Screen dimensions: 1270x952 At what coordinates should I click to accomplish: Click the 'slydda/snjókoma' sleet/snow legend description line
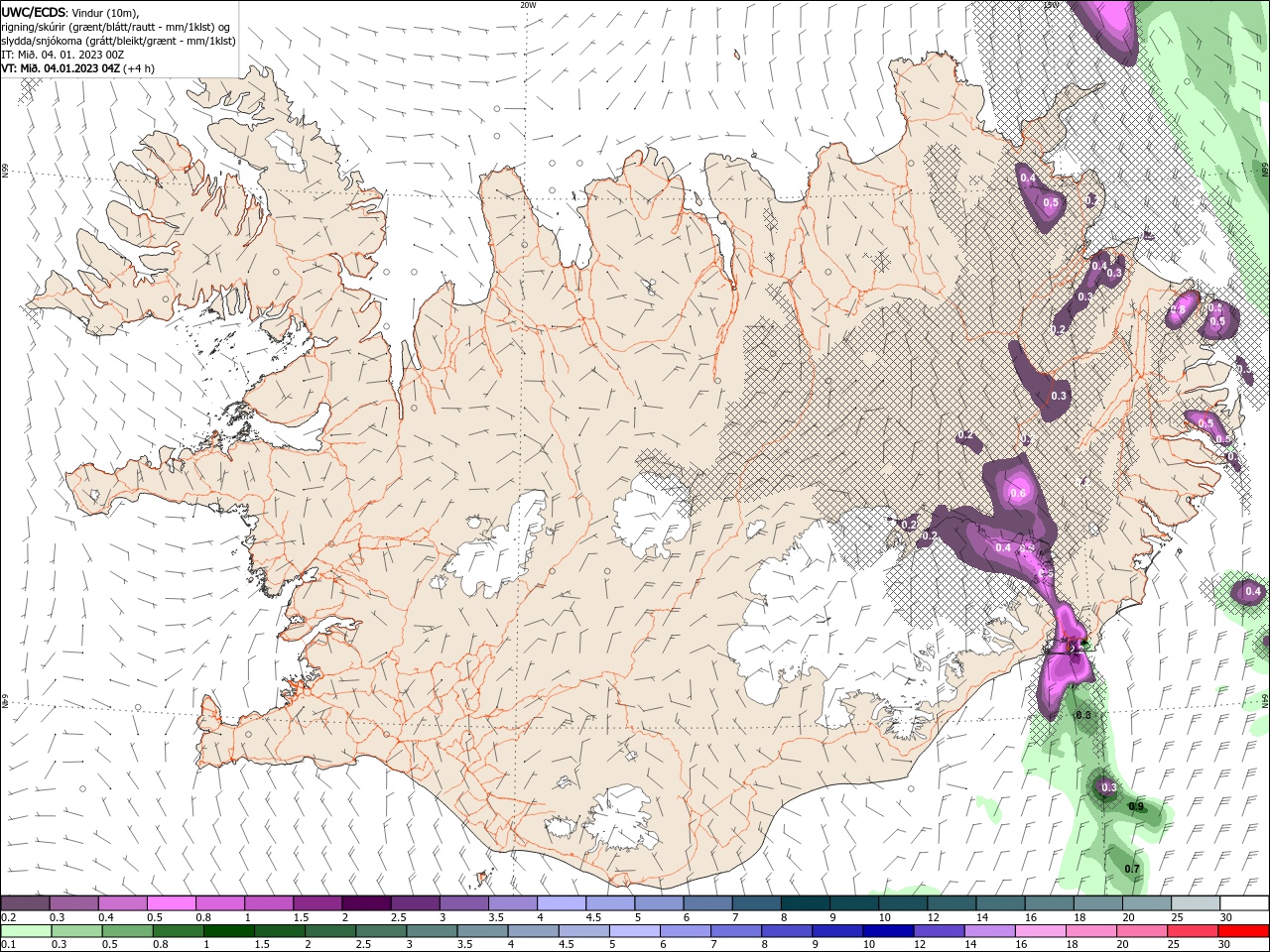(x=118, y=41)
